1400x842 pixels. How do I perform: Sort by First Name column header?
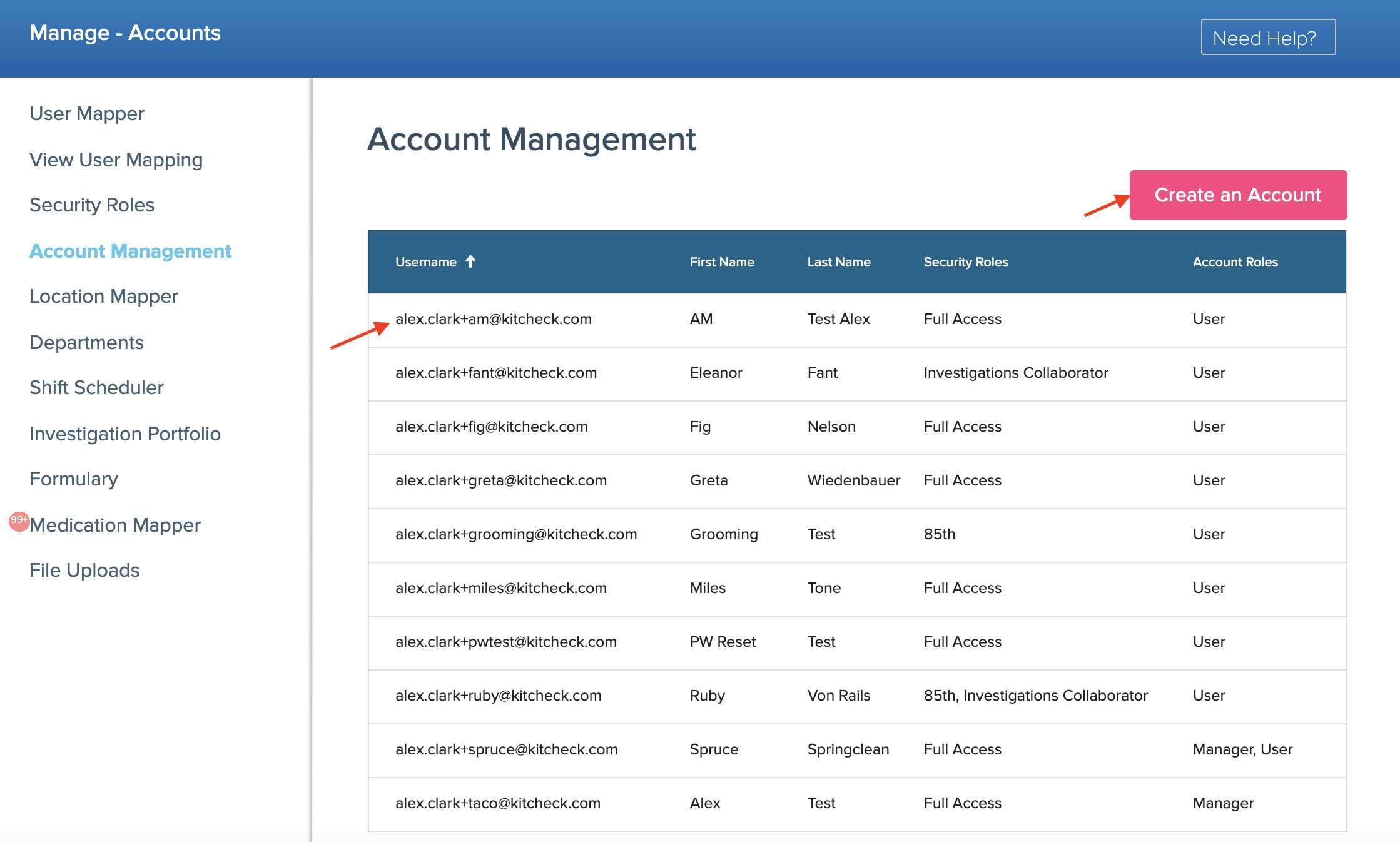(x=721, y=262)
